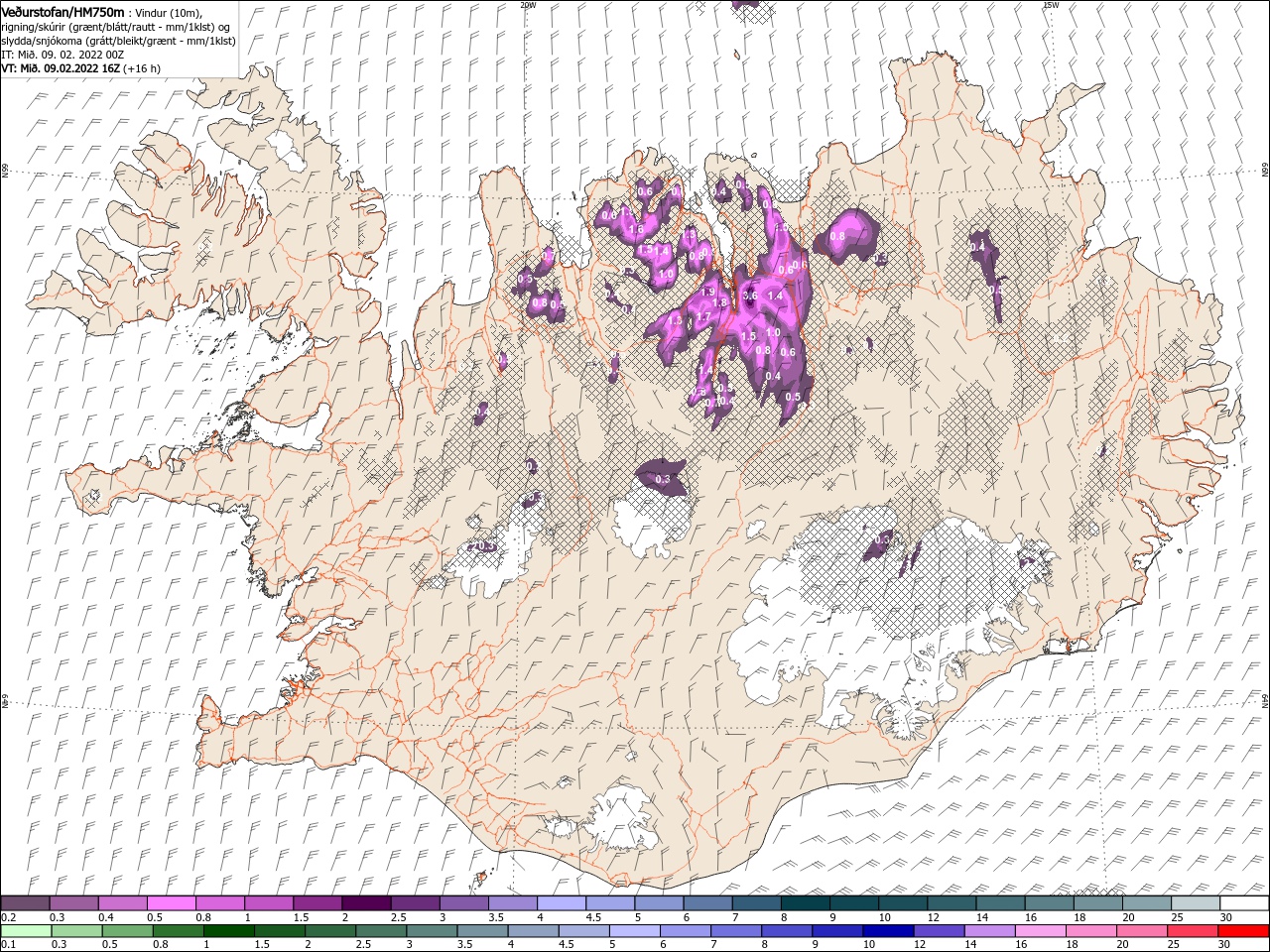Click the Veðurstofan/HM750m title text

click(63, 11)
